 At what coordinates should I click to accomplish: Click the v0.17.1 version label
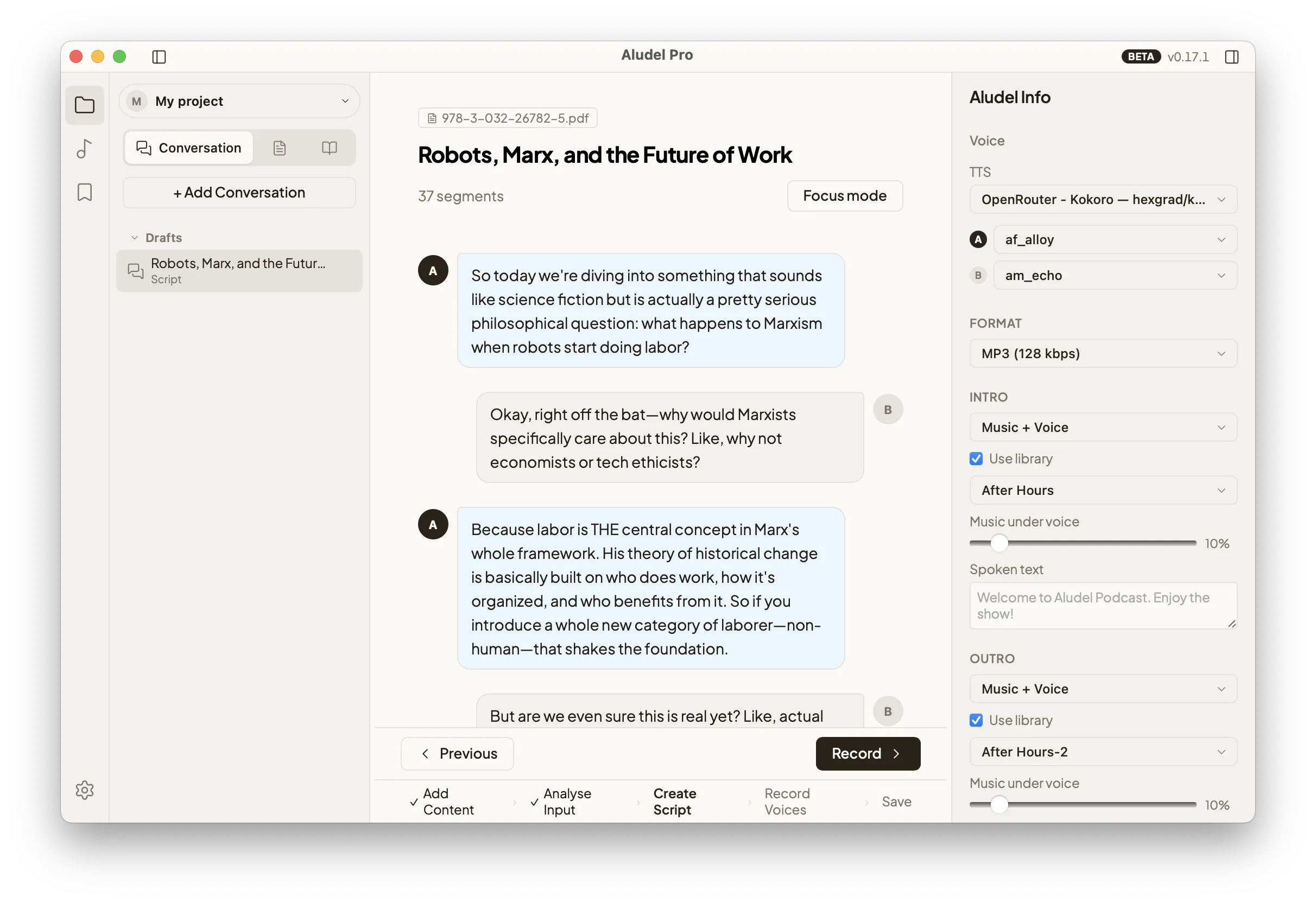tap(1187, 56)
